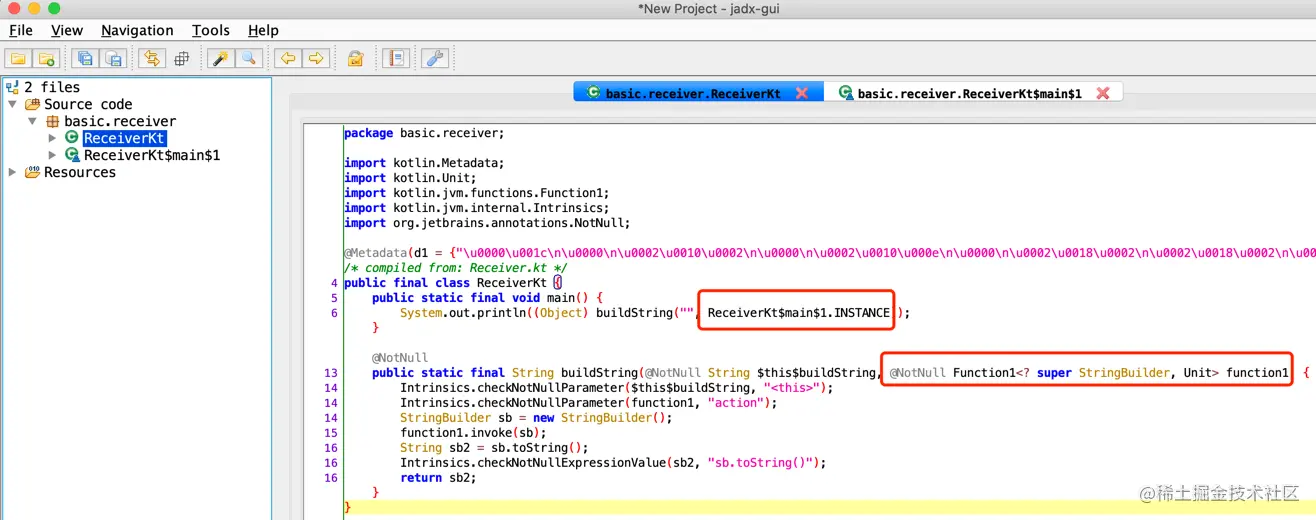Select the basic.receiver package row
Image resolution: width=1316 pixels, height=520 pixels.
(x=120, y=121)
